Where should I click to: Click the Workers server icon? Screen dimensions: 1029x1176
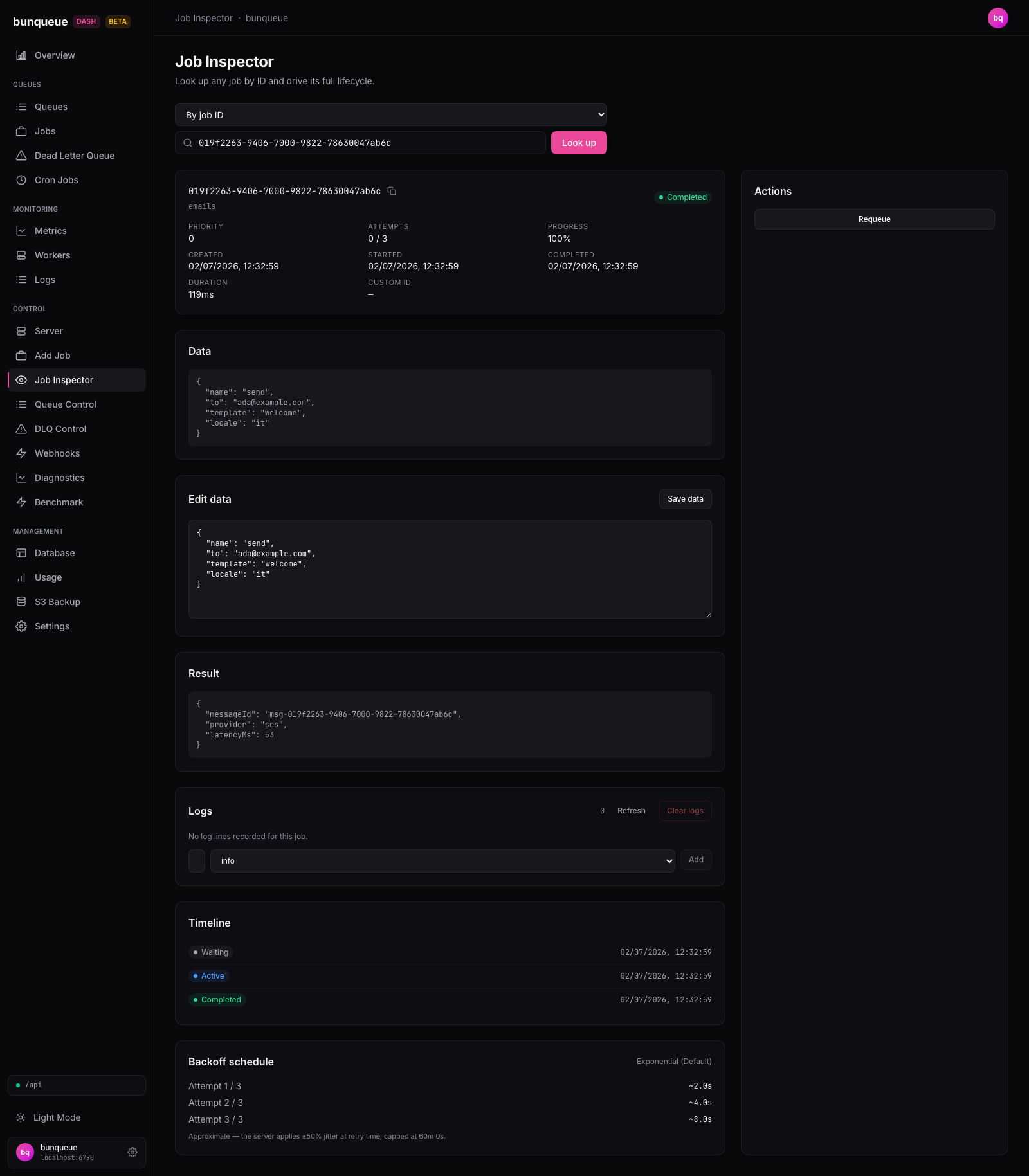[21, 255]
